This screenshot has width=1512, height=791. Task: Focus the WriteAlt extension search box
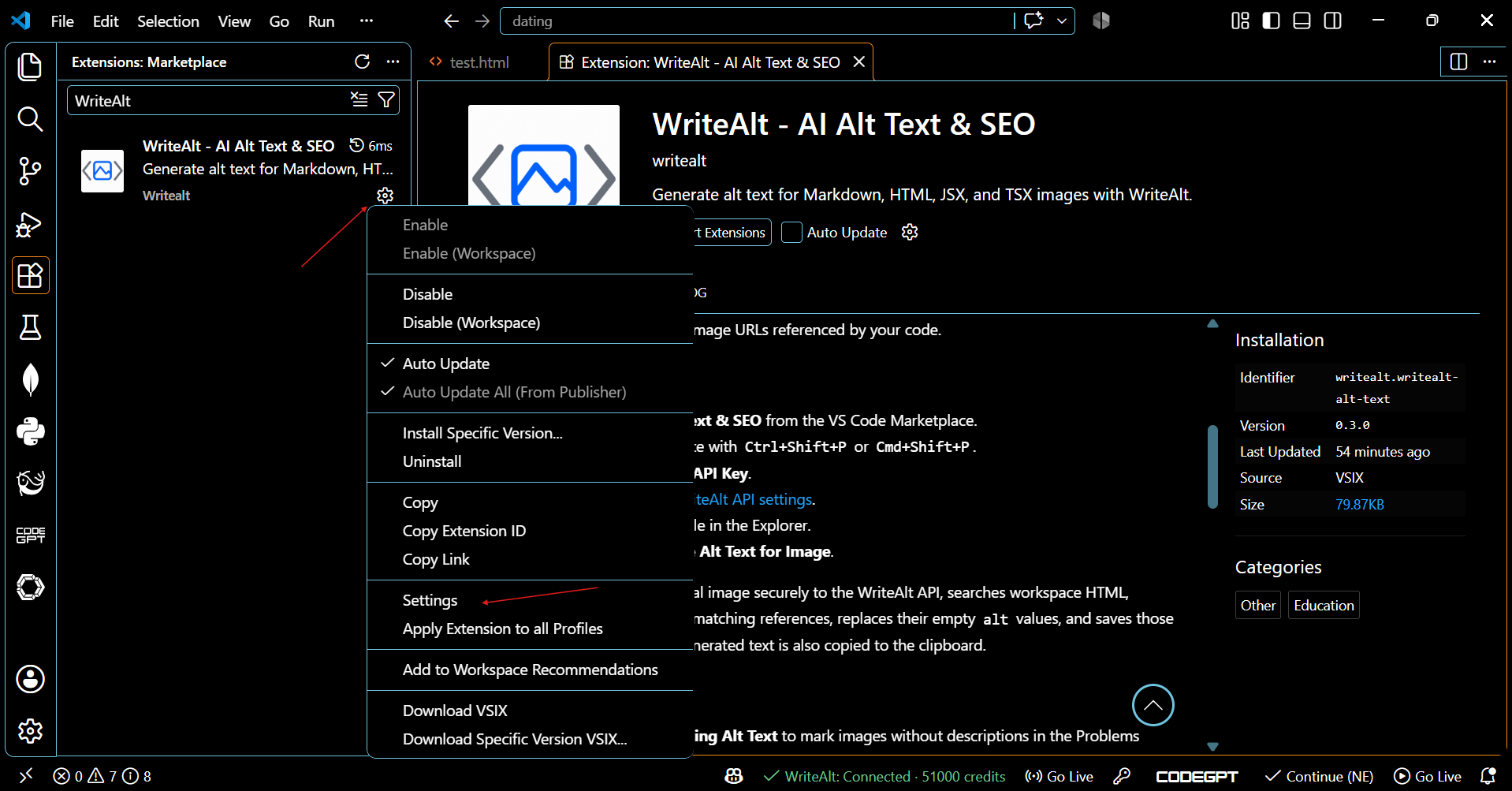[x=209, y=101]
